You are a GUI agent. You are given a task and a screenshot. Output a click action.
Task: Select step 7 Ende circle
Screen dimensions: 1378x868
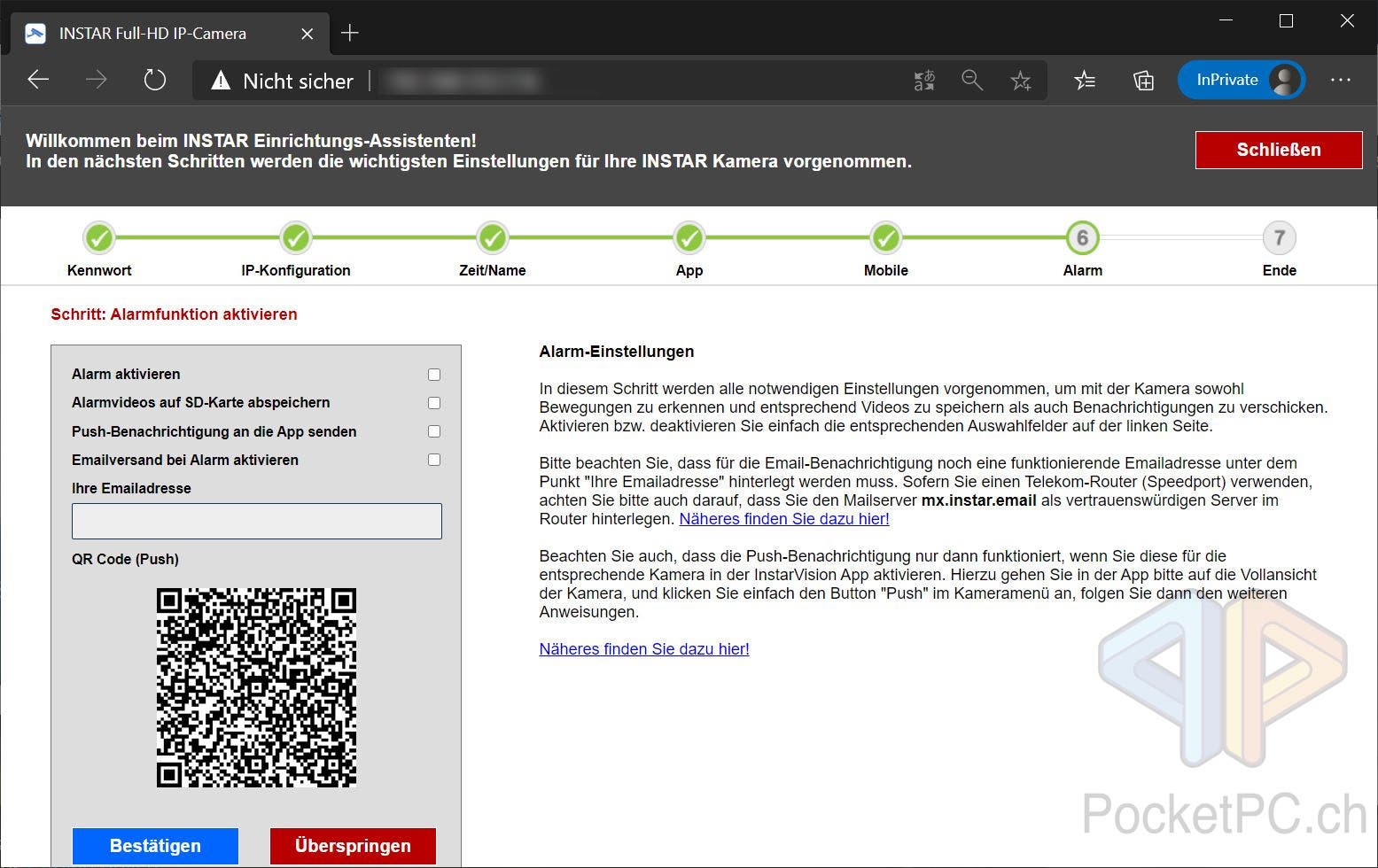[x=1280, y=237]
